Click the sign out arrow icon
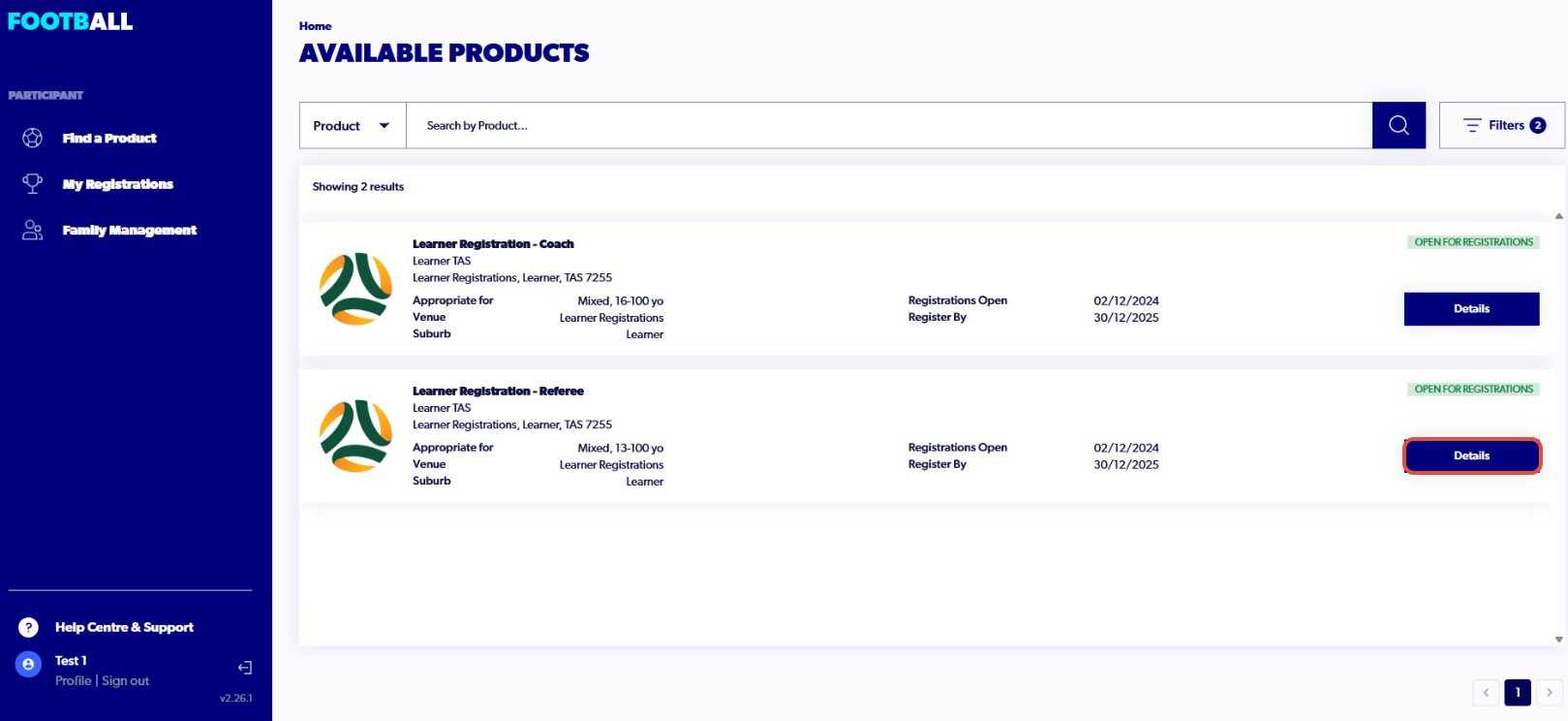This screenshot has height=721, width=1568. click(245, 667)
